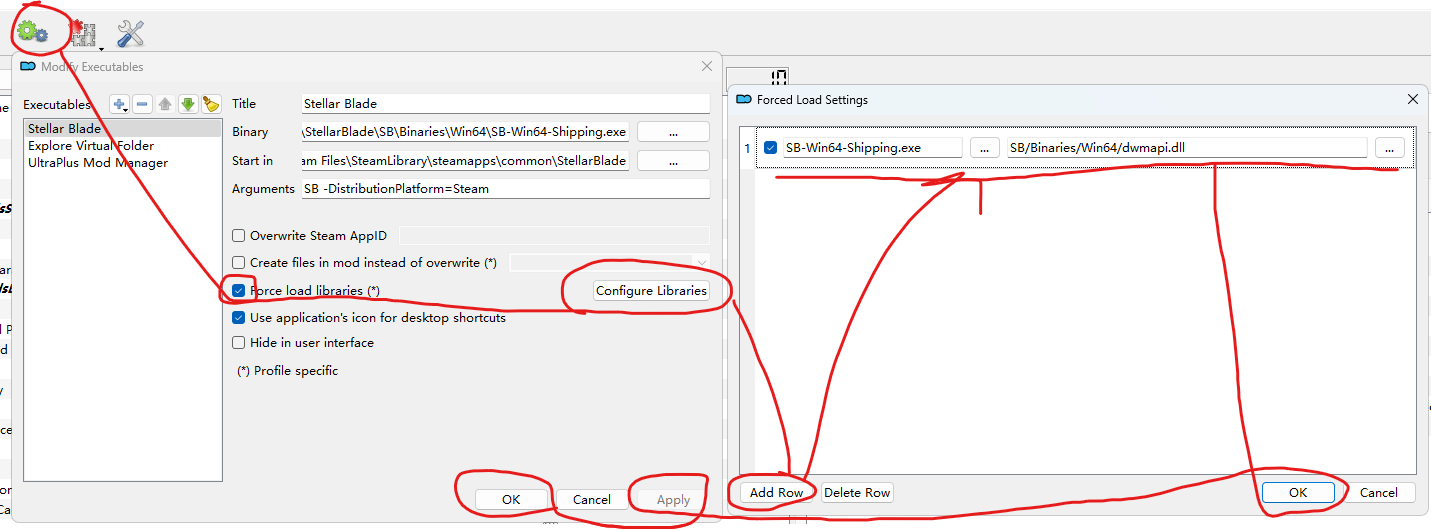
Task: Open the wrench and screwdriver Settings icon
Action: pyautogui.click(x=130, y=33)
